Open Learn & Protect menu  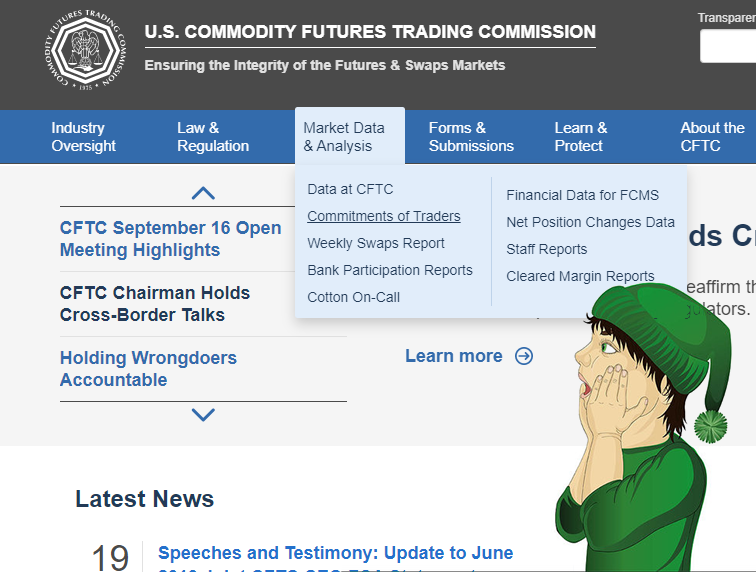(580, 136)
